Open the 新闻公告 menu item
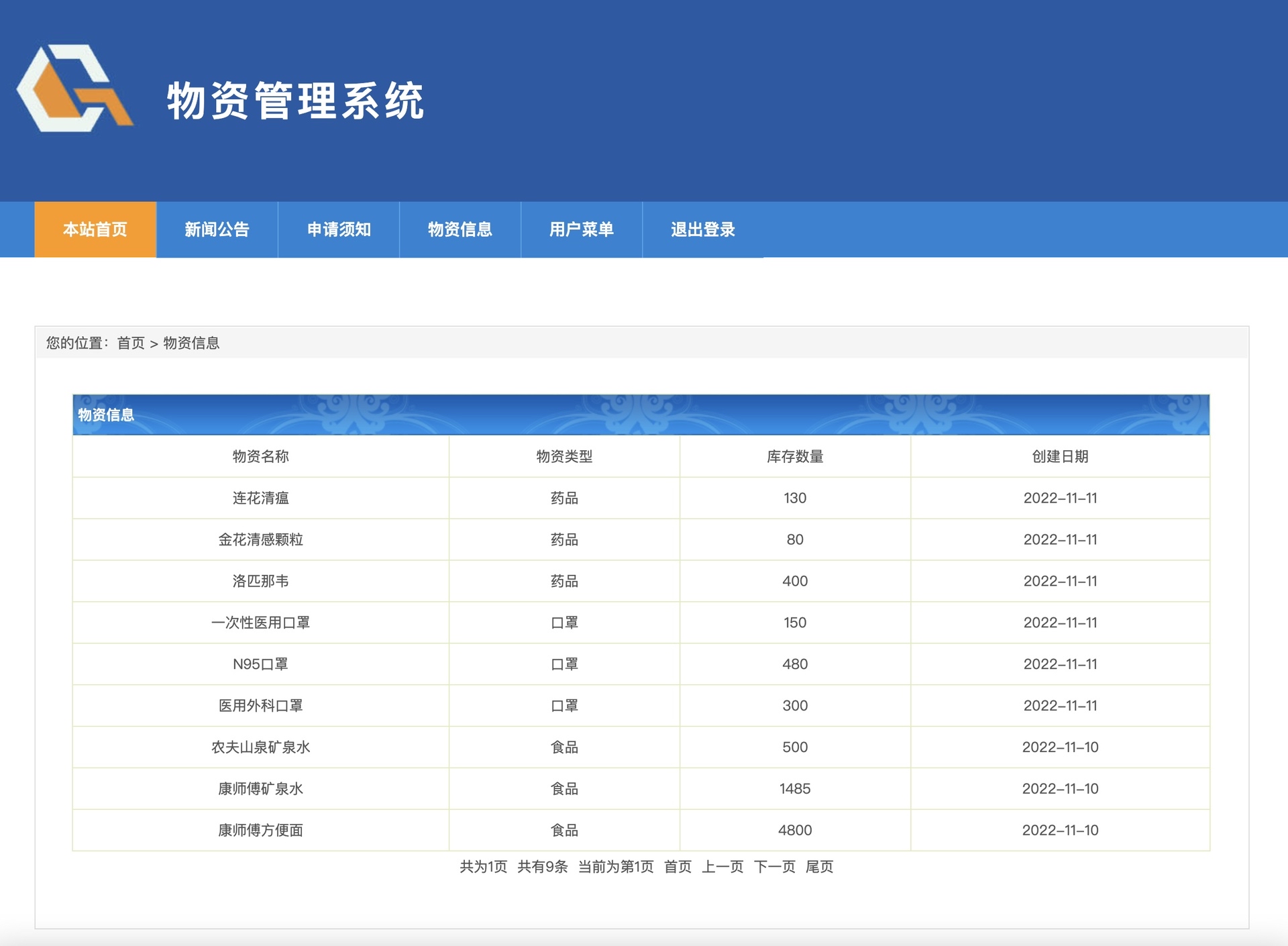1288x946 pixels. tap(216, 229)
